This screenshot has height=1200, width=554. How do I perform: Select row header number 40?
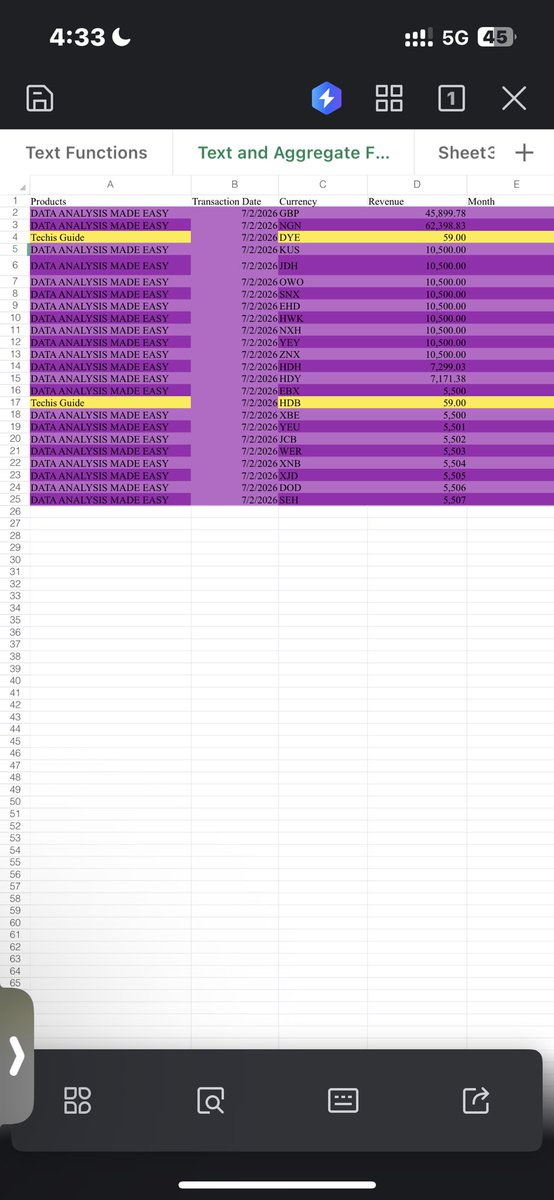[15, 680]
